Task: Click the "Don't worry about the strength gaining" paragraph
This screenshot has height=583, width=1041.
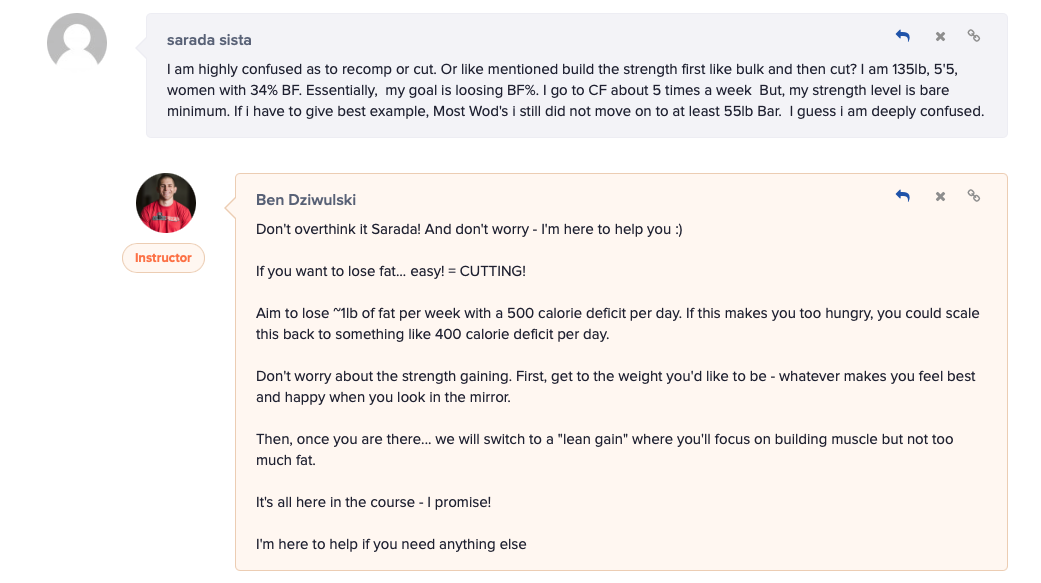Action: (615, 386)
